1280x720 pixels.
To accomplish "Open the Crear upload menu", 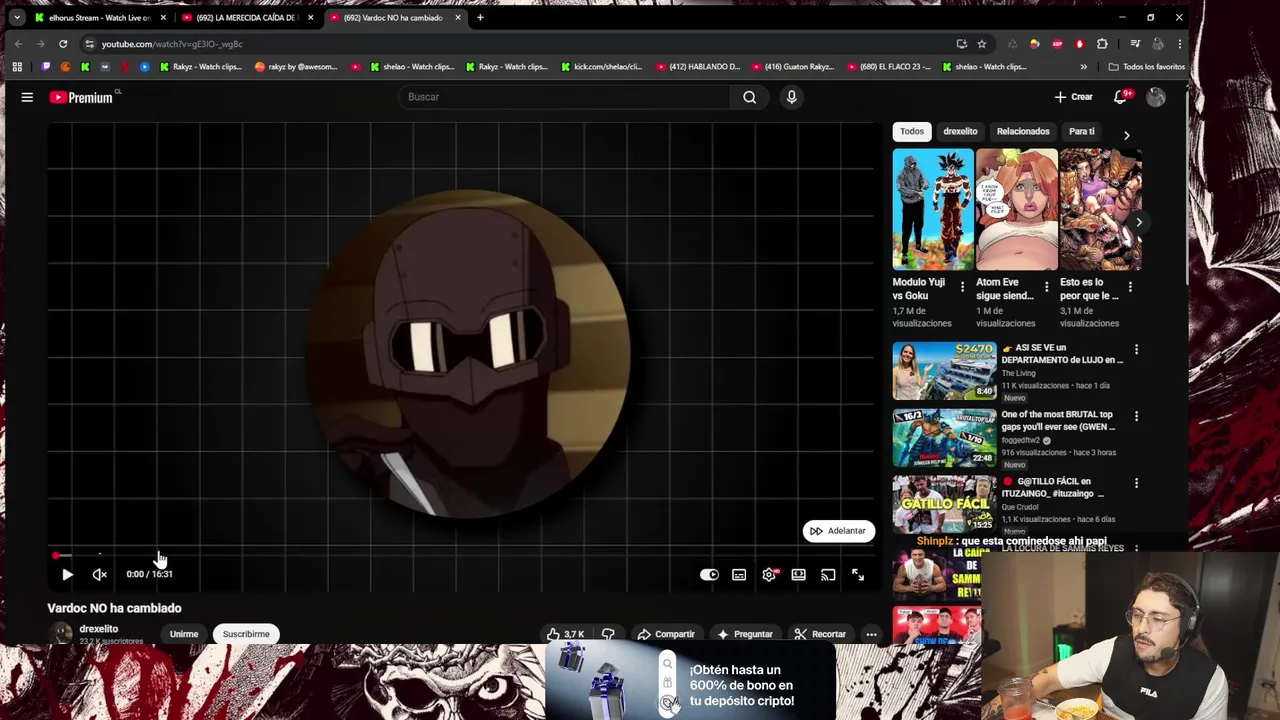I will pos(1074,97).
